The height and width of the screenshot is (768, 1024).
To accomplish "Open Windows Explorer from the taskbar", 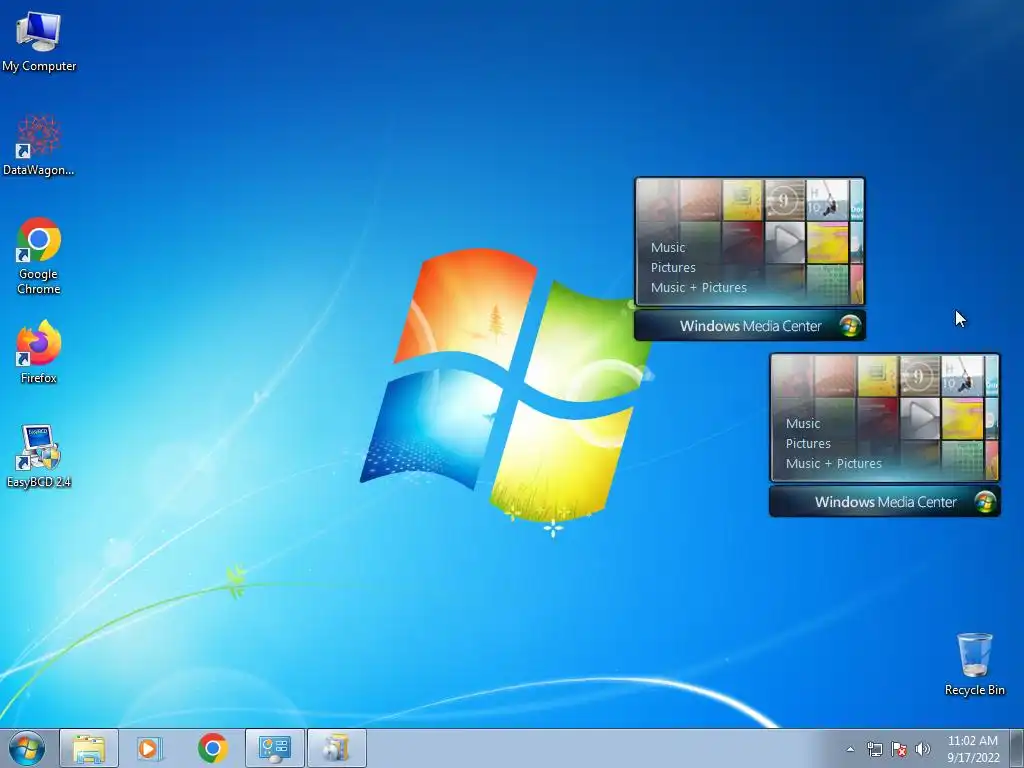I will (89, 748).
